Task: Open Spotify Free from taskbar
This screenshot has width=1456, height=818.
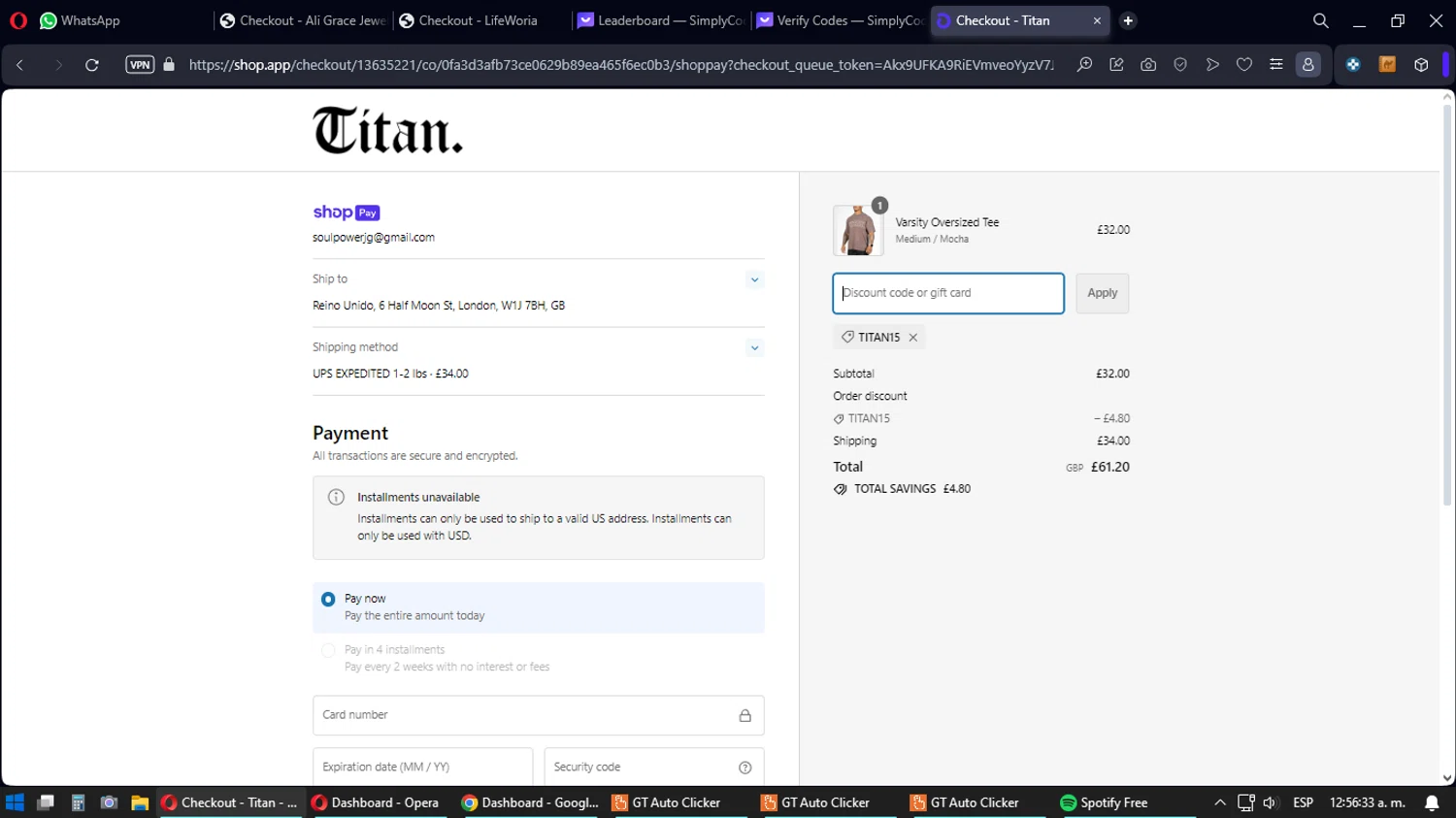Action: click(x=1105, y=802)
